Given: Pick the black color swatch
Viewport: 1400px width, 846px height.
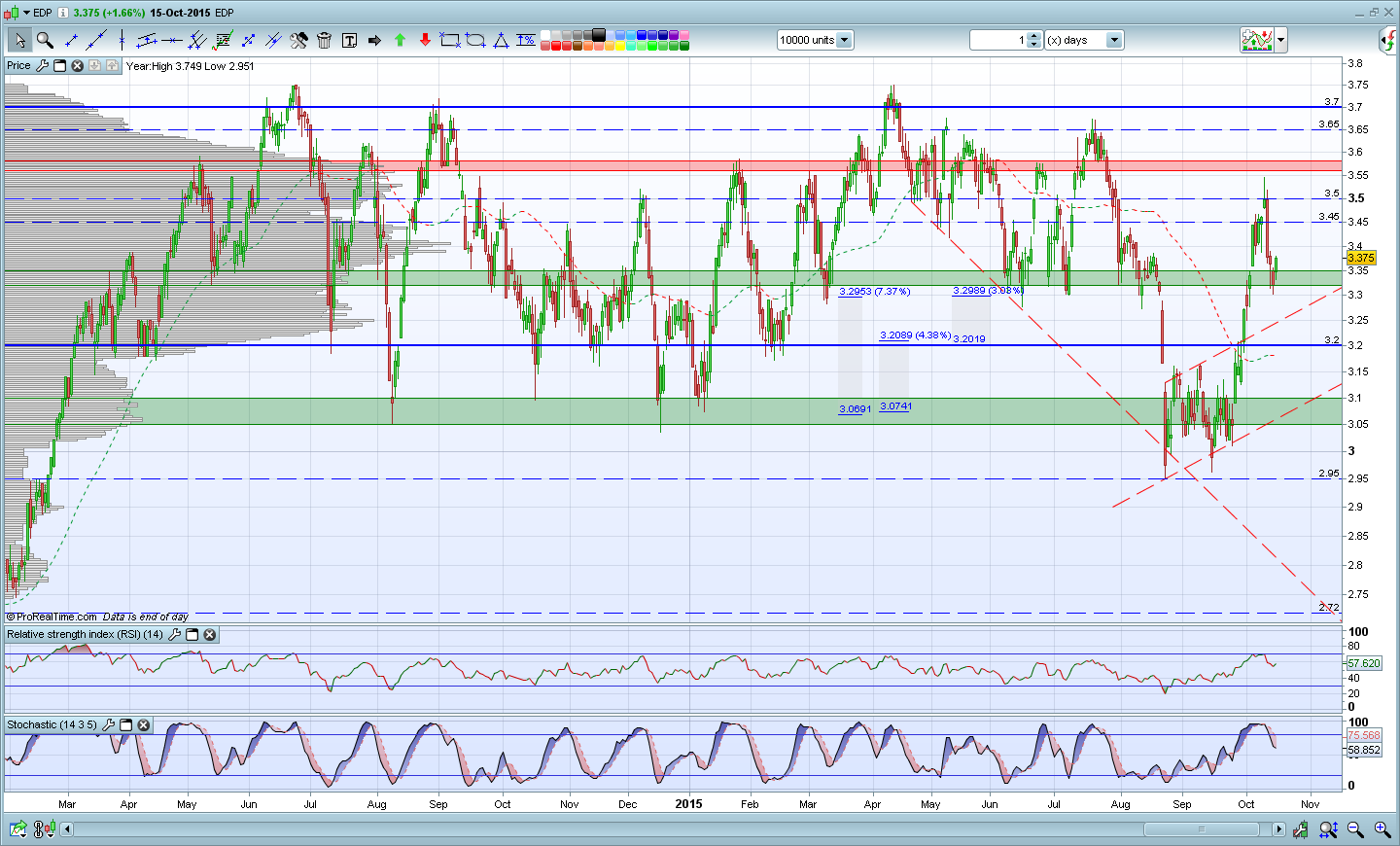Looking at the screenshot, I should 598,35.
